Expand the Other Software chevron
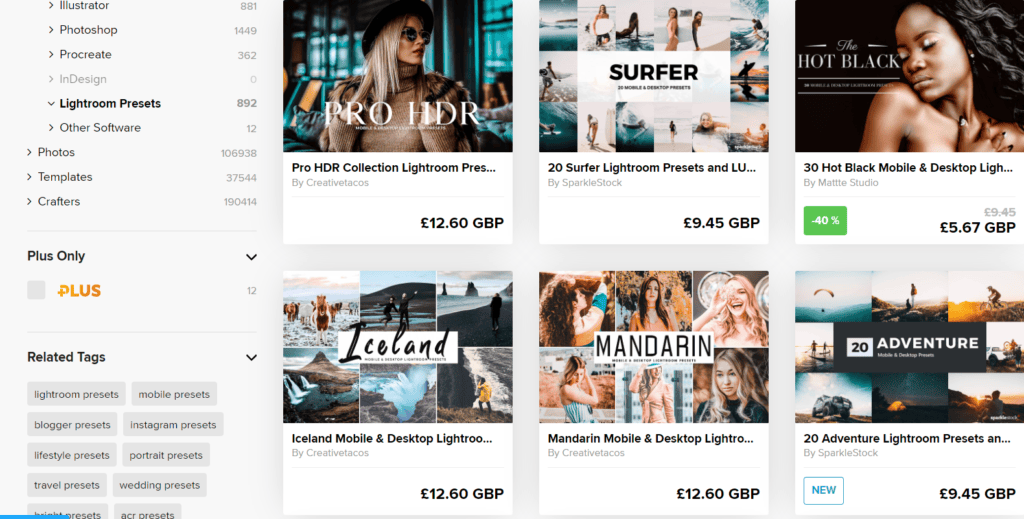 (x=51, y=128)
